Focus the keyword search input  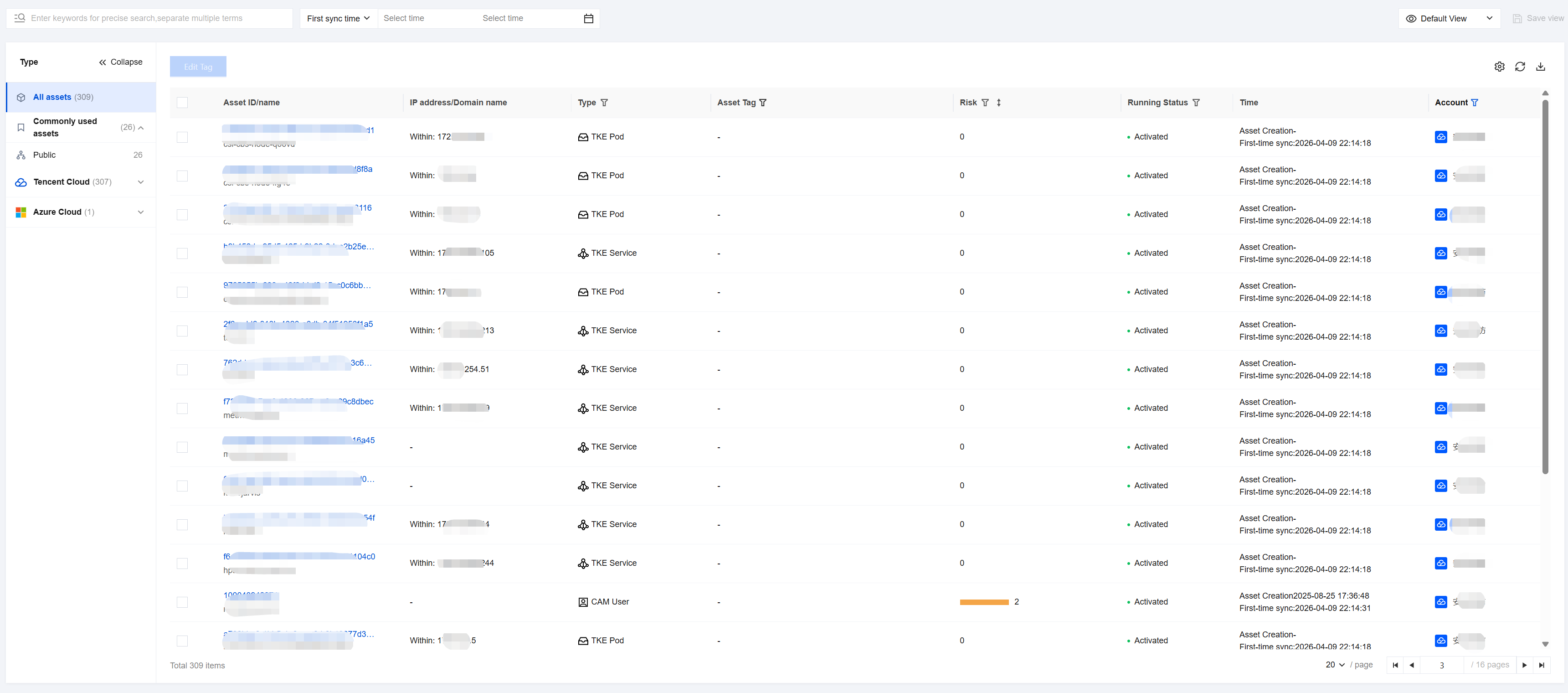click(x=149, y=18)
